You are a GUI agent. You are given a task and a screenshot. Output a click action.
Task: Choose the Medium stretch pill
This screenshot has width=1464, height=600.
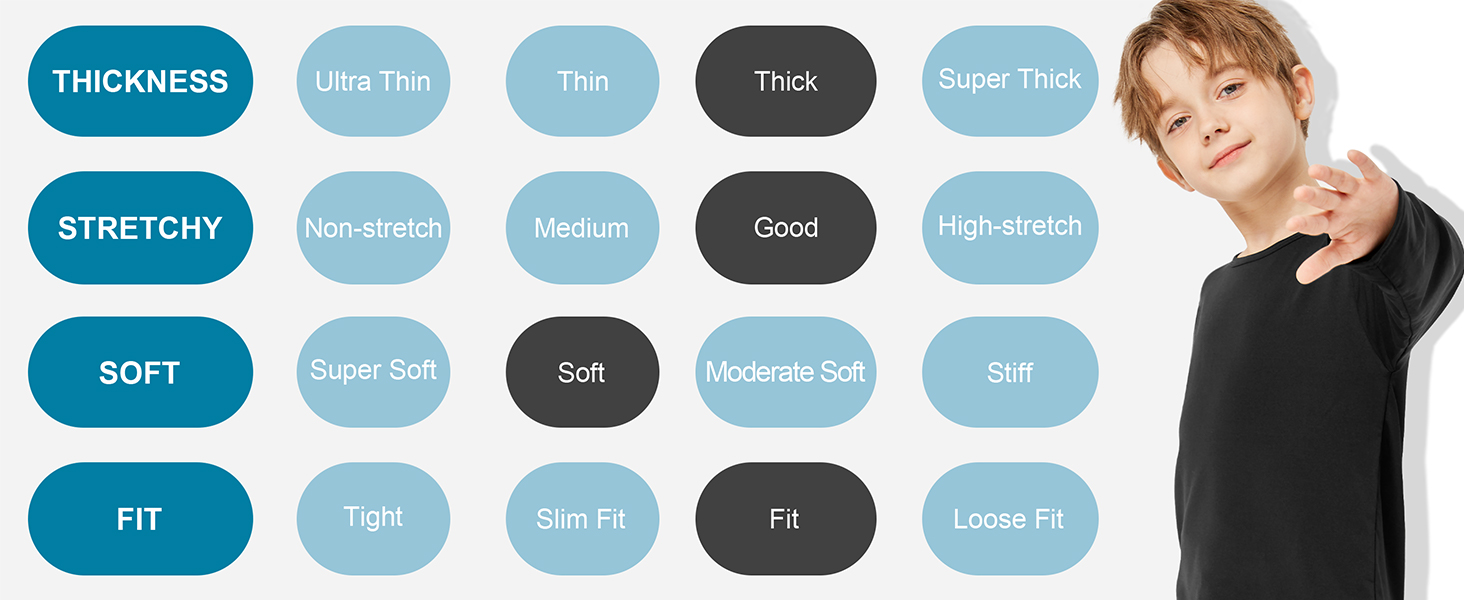pyautogui.click(x=582, y=228)
